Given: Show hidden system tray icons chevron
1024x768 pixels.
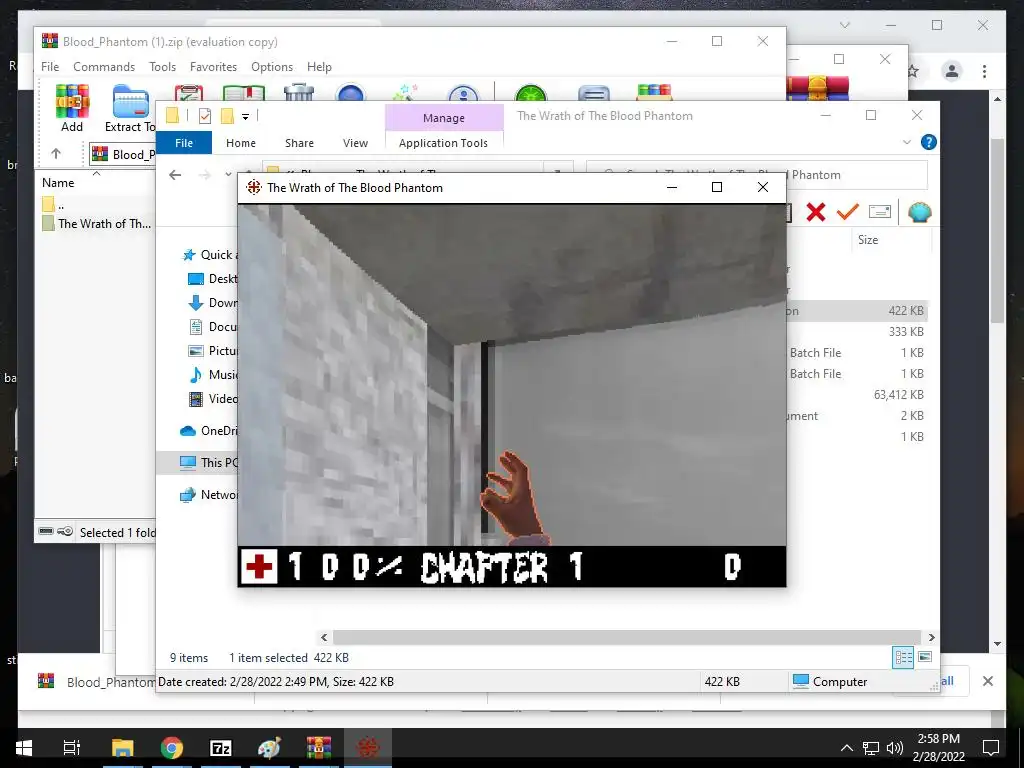Looking at the screenshot, I should click(846, 748).
